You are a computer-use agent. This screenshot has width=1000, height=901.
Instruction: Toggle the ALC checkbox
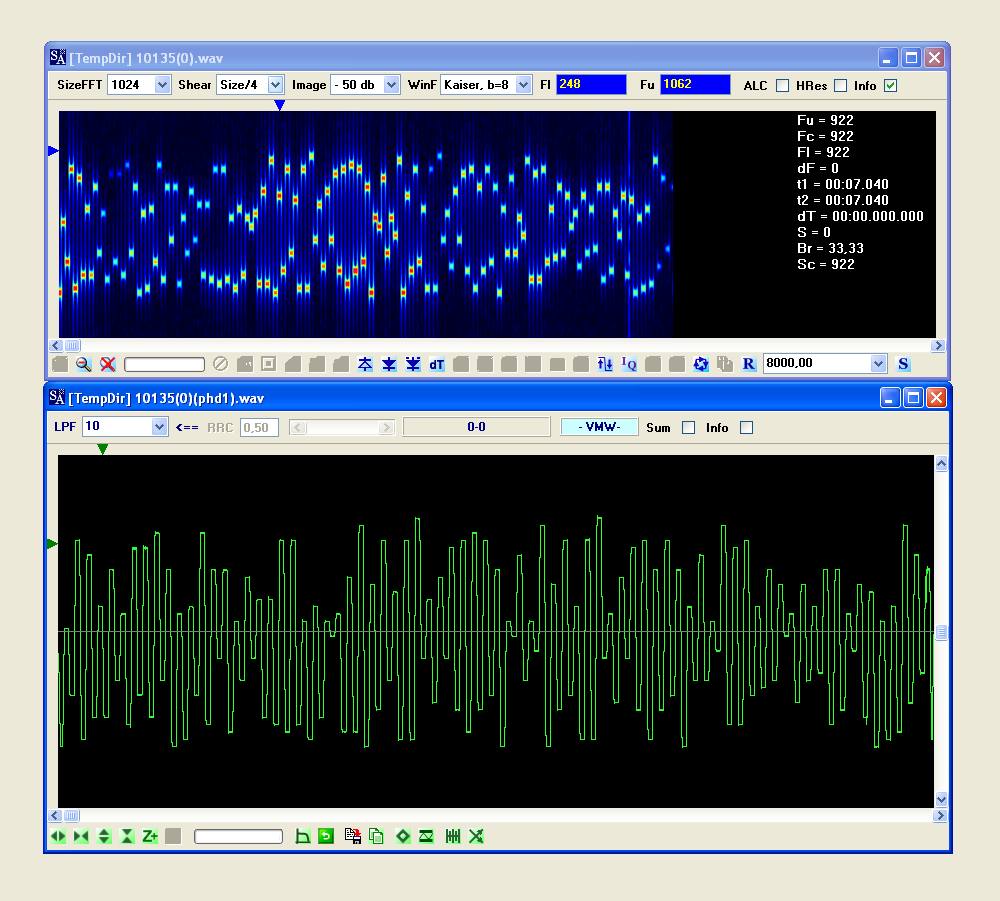[x=783, y=85]
